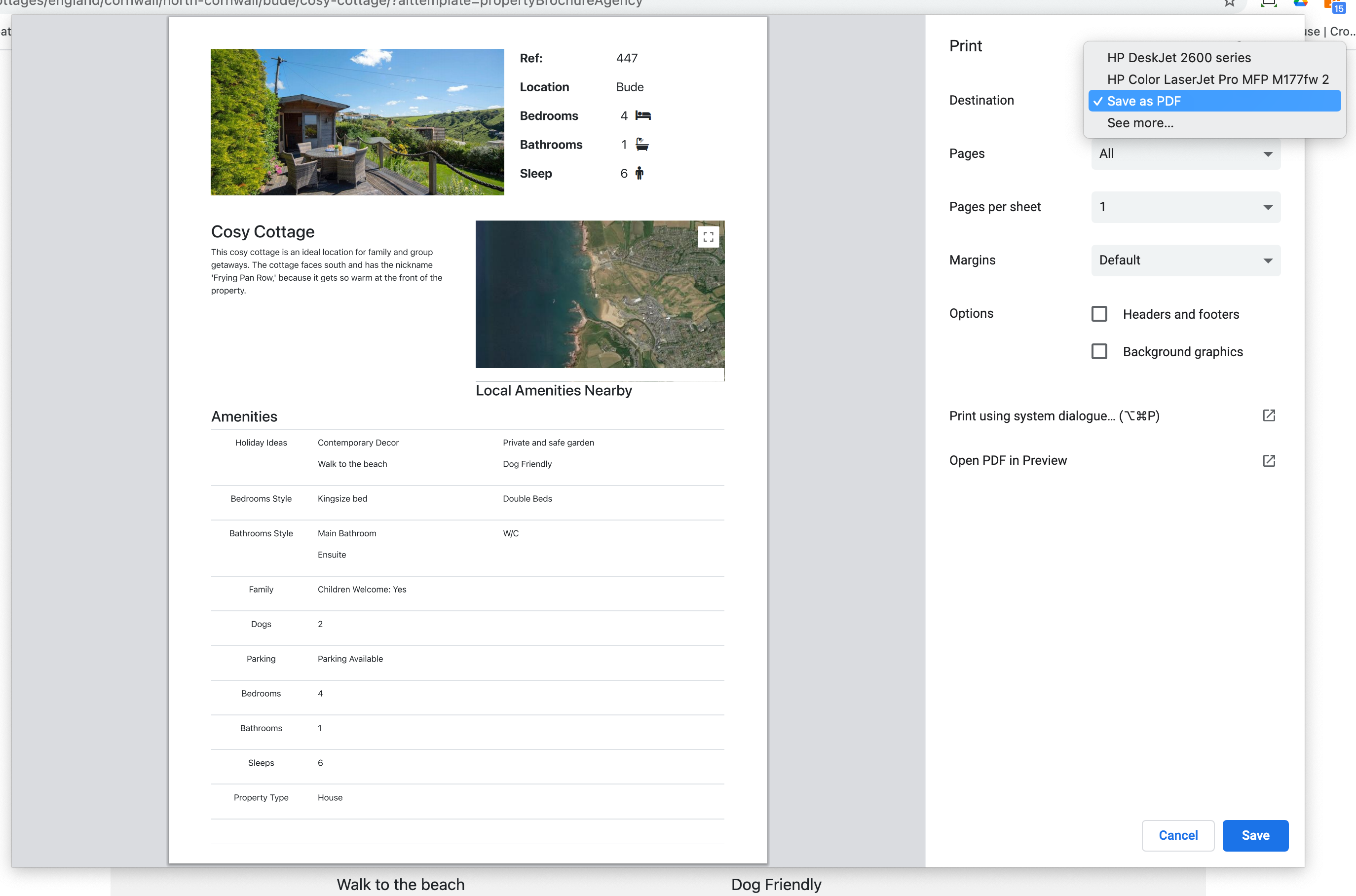Click the blue Save button
This screenshot has height=896, width=1356.
(x=1255, y=835)
